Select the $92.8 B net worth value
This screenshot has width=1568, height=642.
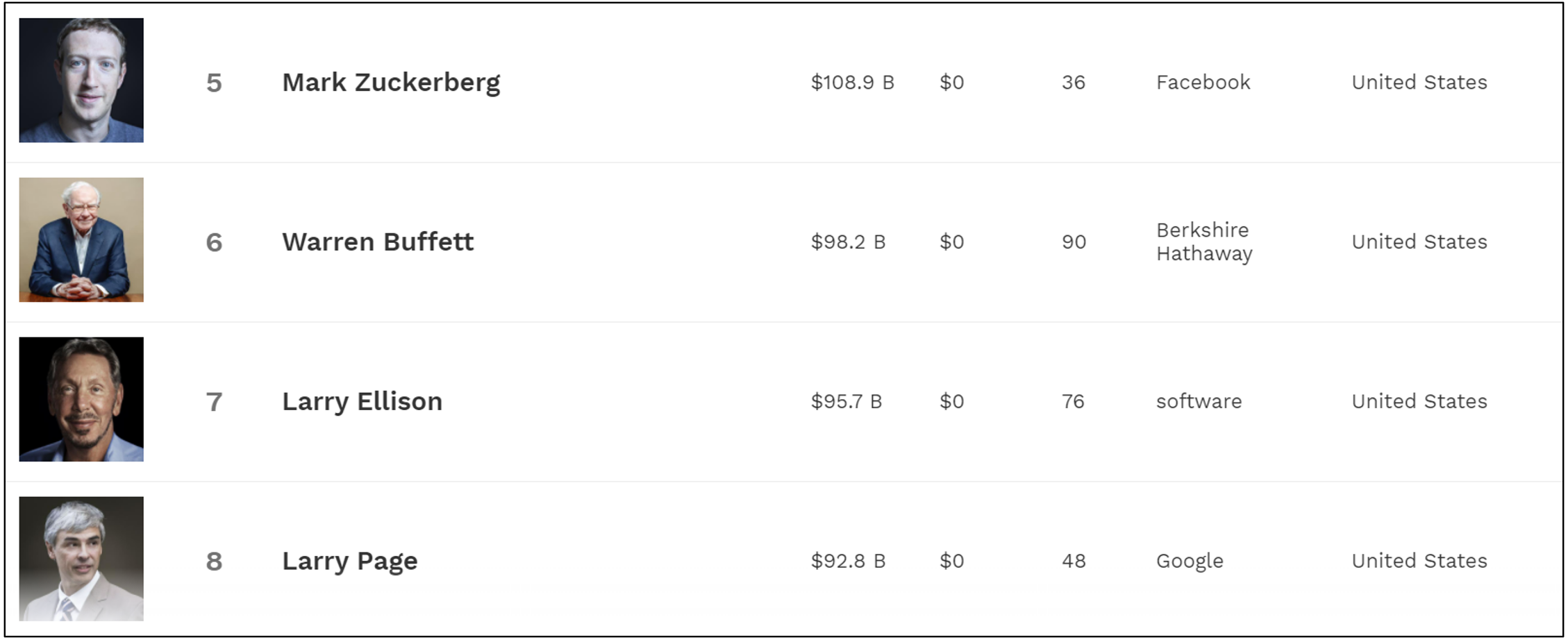[x=848, y=561]
